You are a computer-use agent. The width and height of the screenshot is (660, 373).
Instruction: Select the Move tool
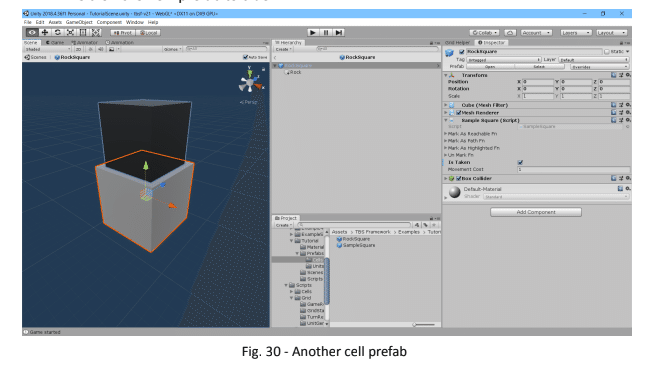coord(45,32)
